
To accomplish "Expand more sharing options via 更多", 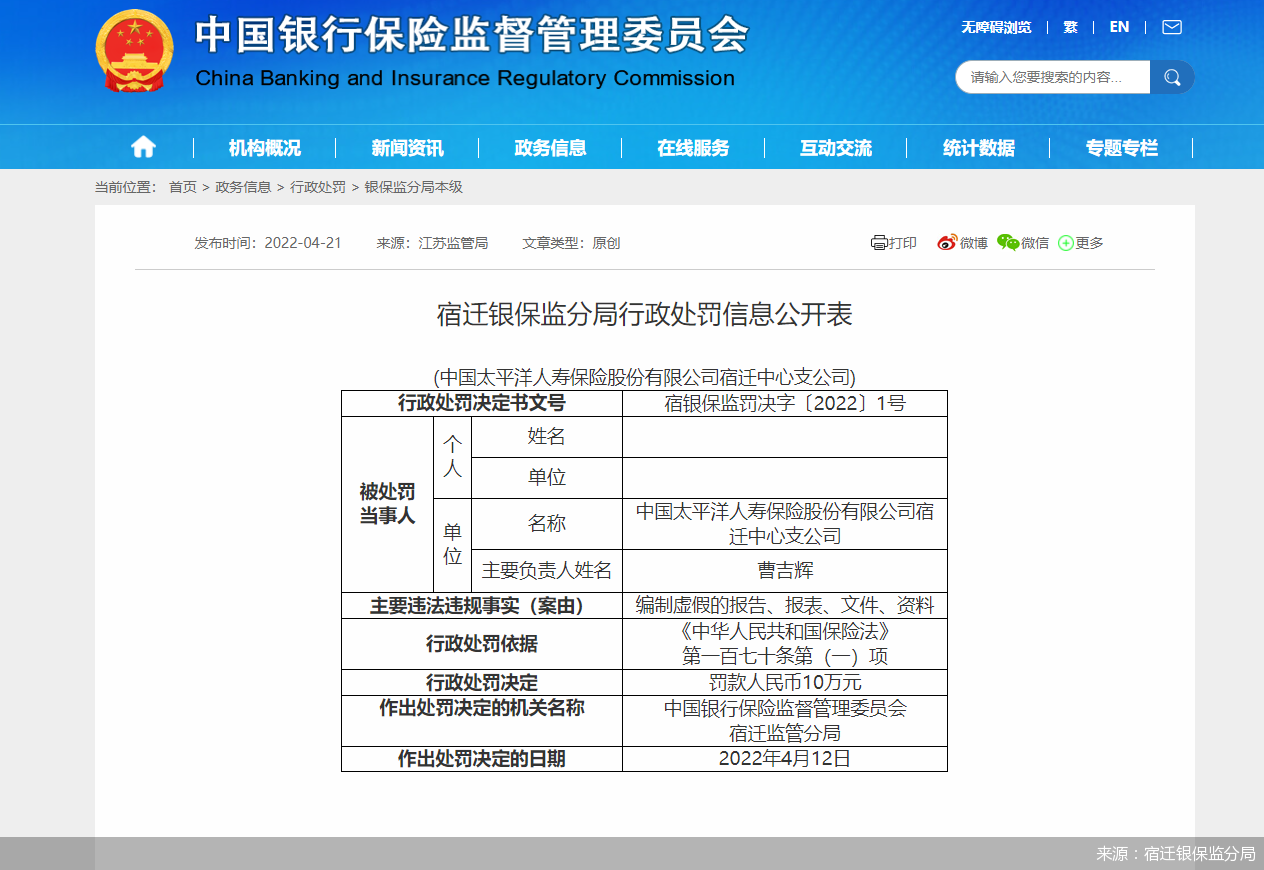I will (1080, 242).
